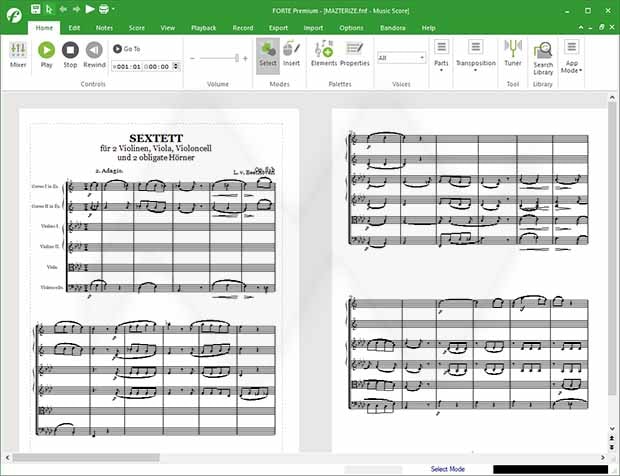
Task: Open the Options ribbon tab
Action: click(351, 28)
